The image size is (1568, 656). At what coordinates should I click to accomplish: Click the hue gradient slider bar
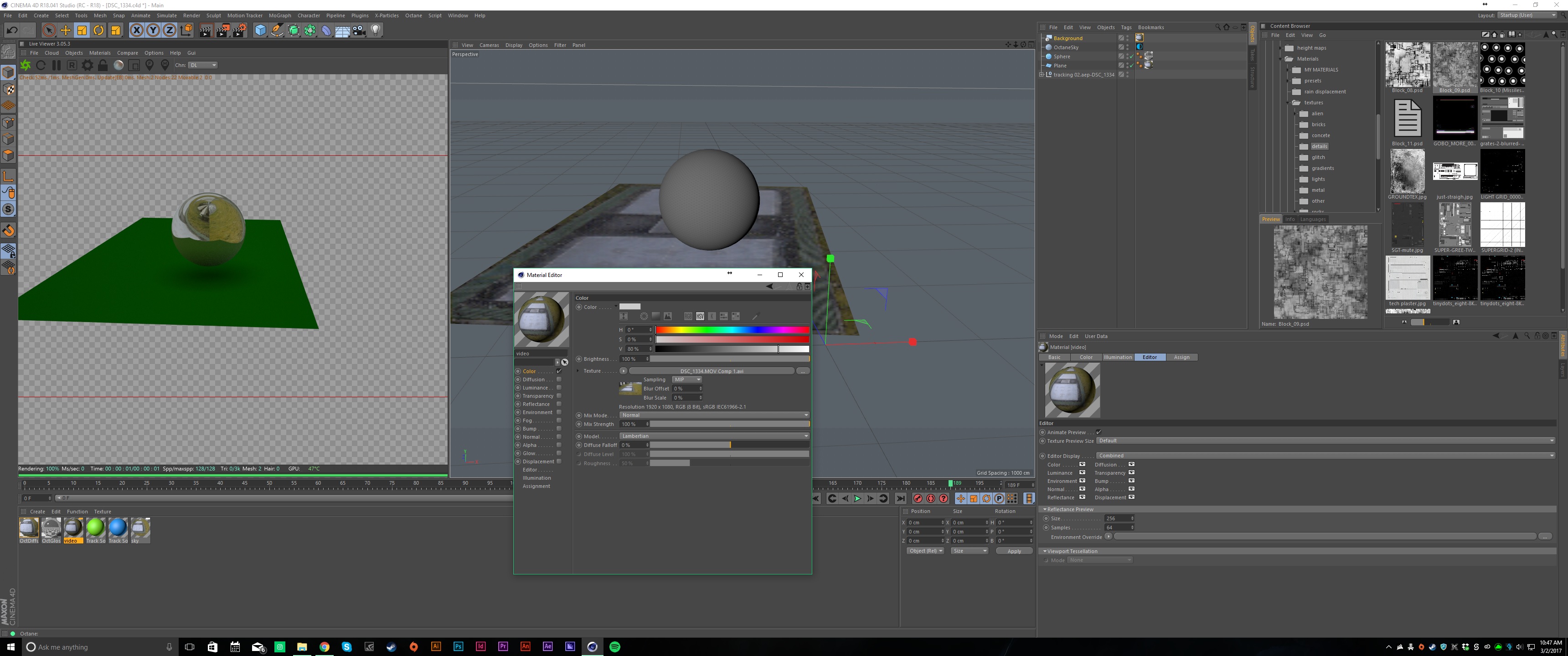732,330
